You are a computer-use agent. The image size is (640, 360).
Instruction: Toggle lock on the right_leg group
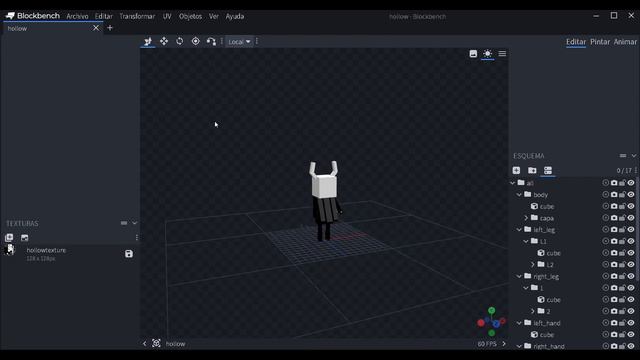point(622,276)
